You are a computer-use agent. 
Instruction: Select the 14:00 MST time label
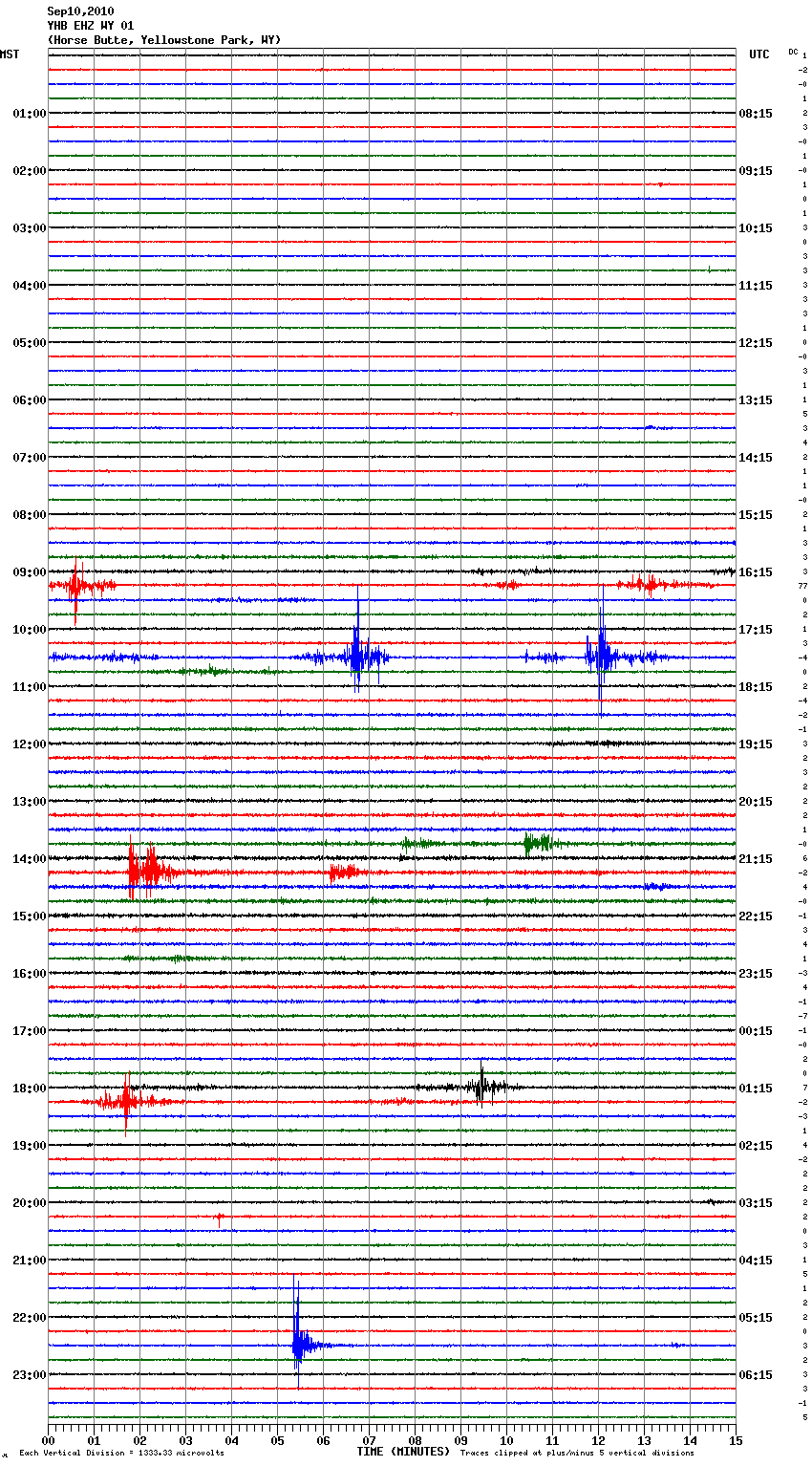[30, 859]
